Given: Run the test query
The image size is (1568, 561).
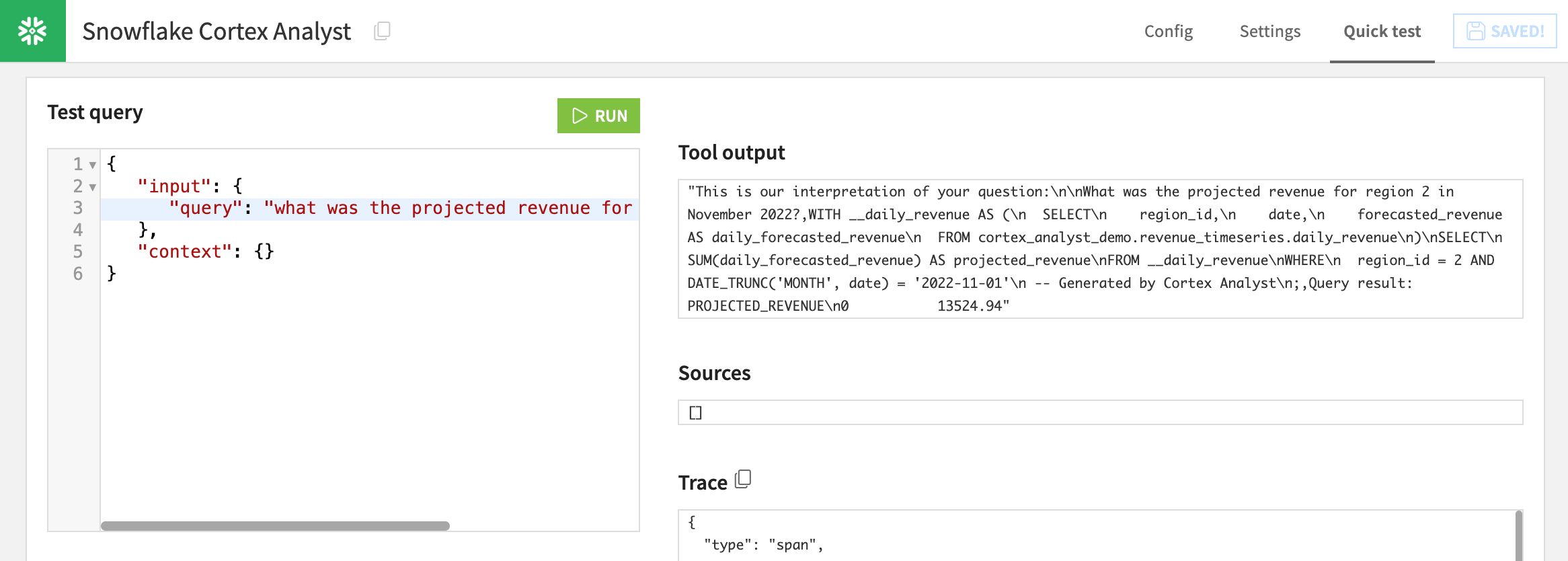Looking at the screenshot, I should [x=598, y=116].
